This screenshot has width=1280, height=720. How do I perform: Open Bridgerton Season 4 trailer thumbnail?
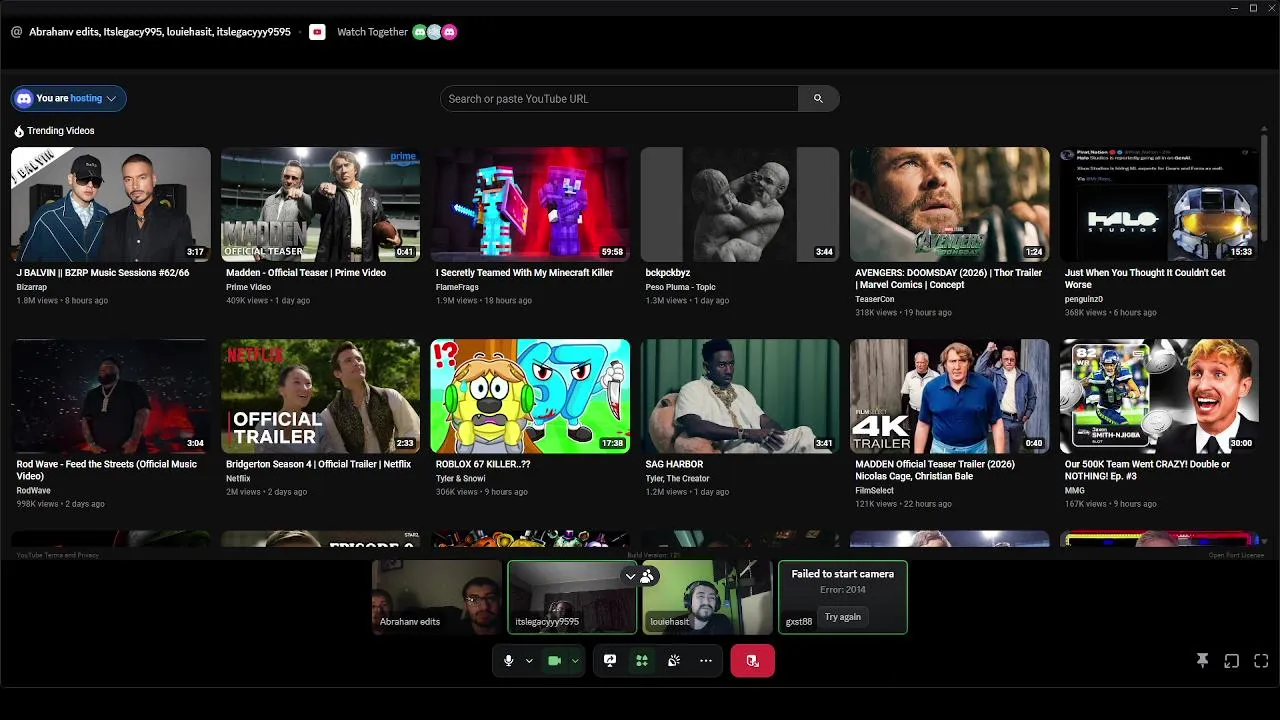click(320, 396)
